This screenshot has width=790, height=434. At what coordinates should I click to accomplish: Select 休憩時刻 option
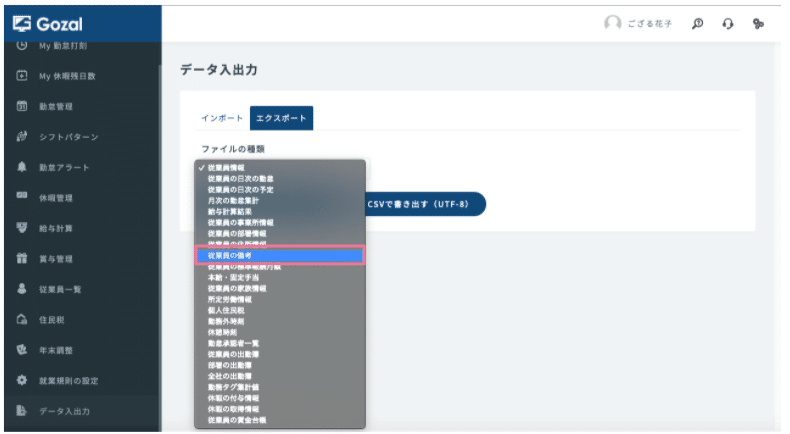(280, 332)
